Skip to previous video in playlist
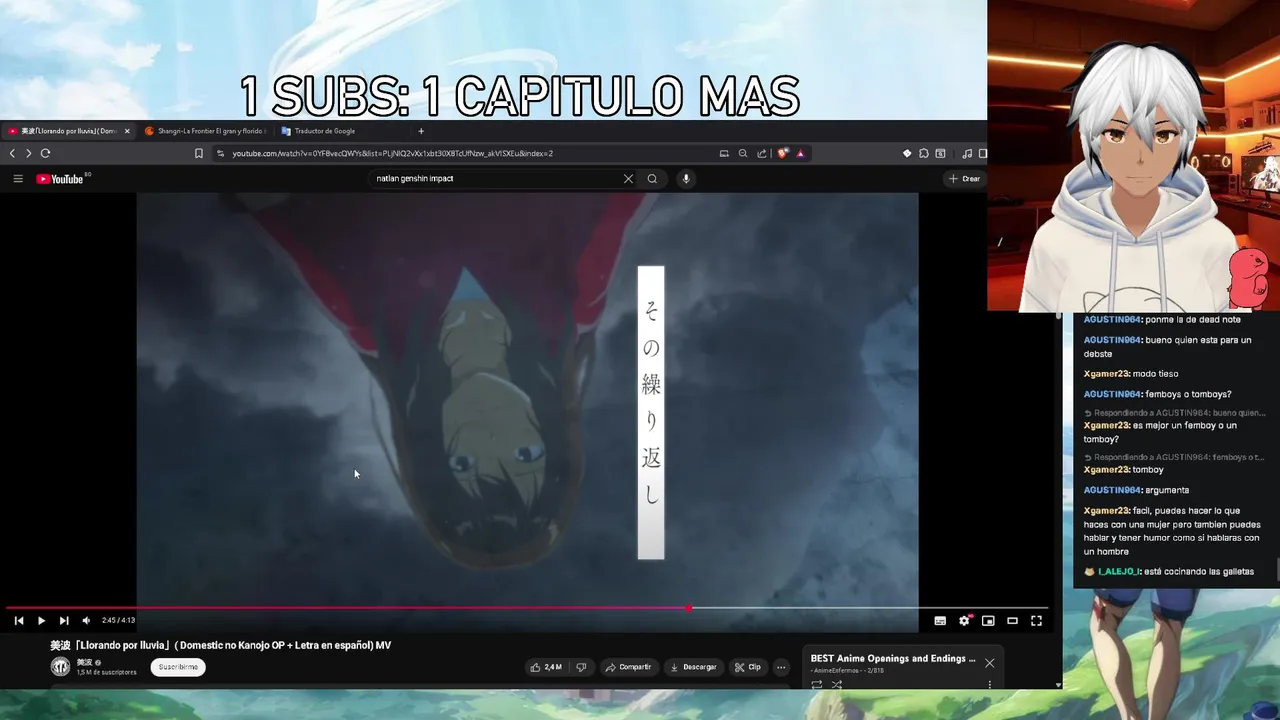This screenshot has width=1280, height=720. (x=18, y=621)
